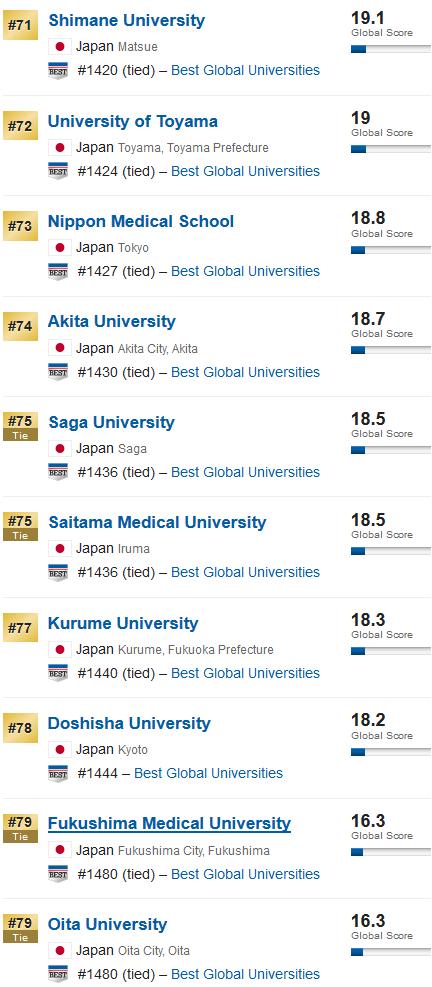
Task: Click the 18.3 global score bar for Kurume University
Action: [390, 651]
